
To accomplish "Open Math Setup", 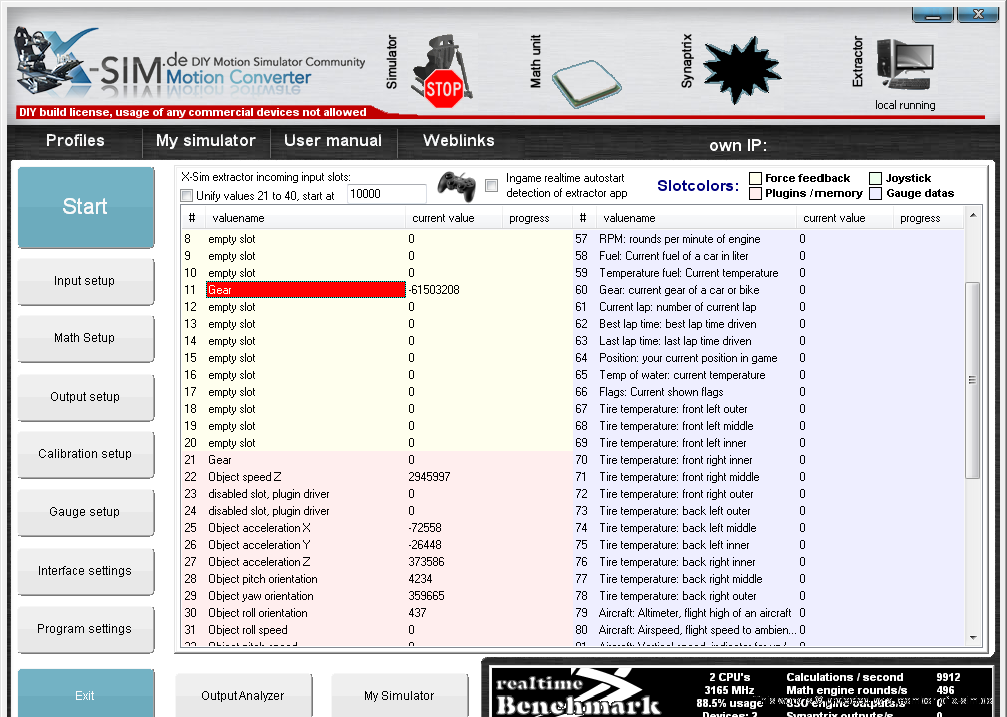I will (x=85, y=338).
